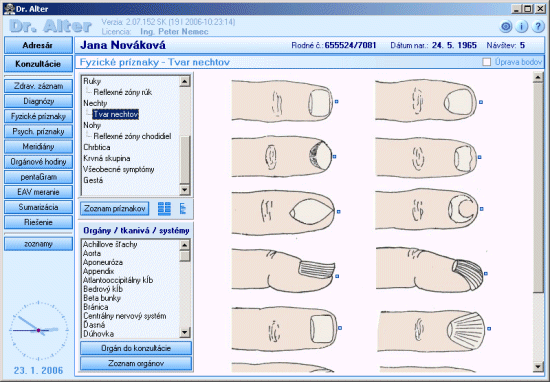Open the Psych. príznaky tab
Viewport: 550px width, 382px height.
tap(38, 131)
